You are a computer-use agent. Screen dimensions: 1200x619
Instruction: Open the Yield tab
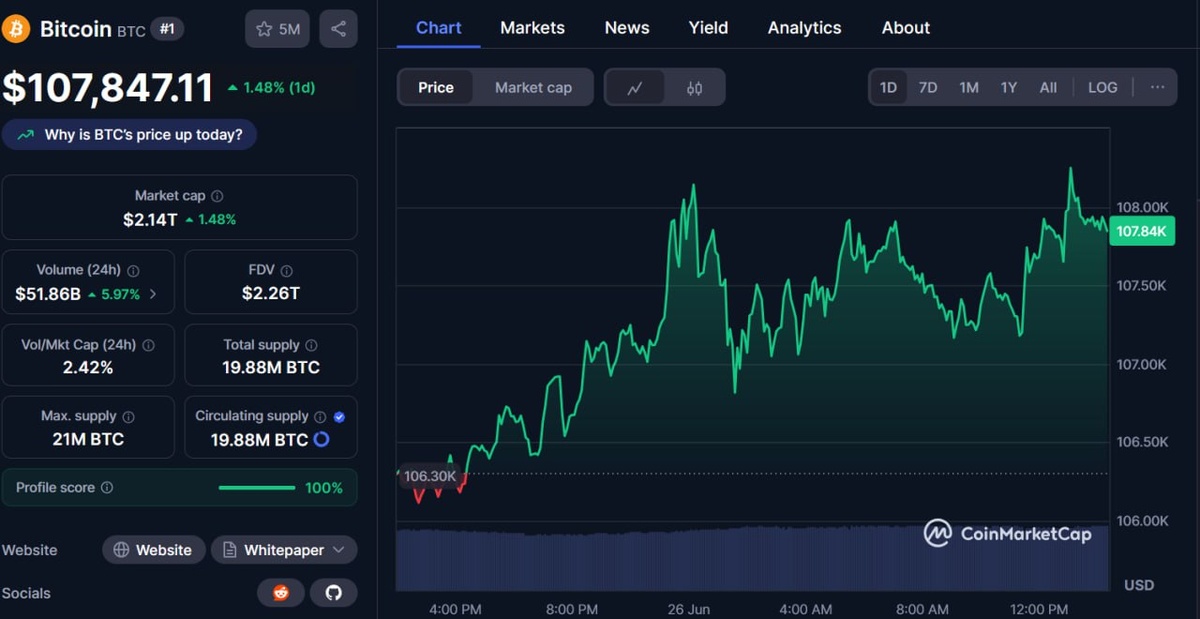(x=708, y=28)
